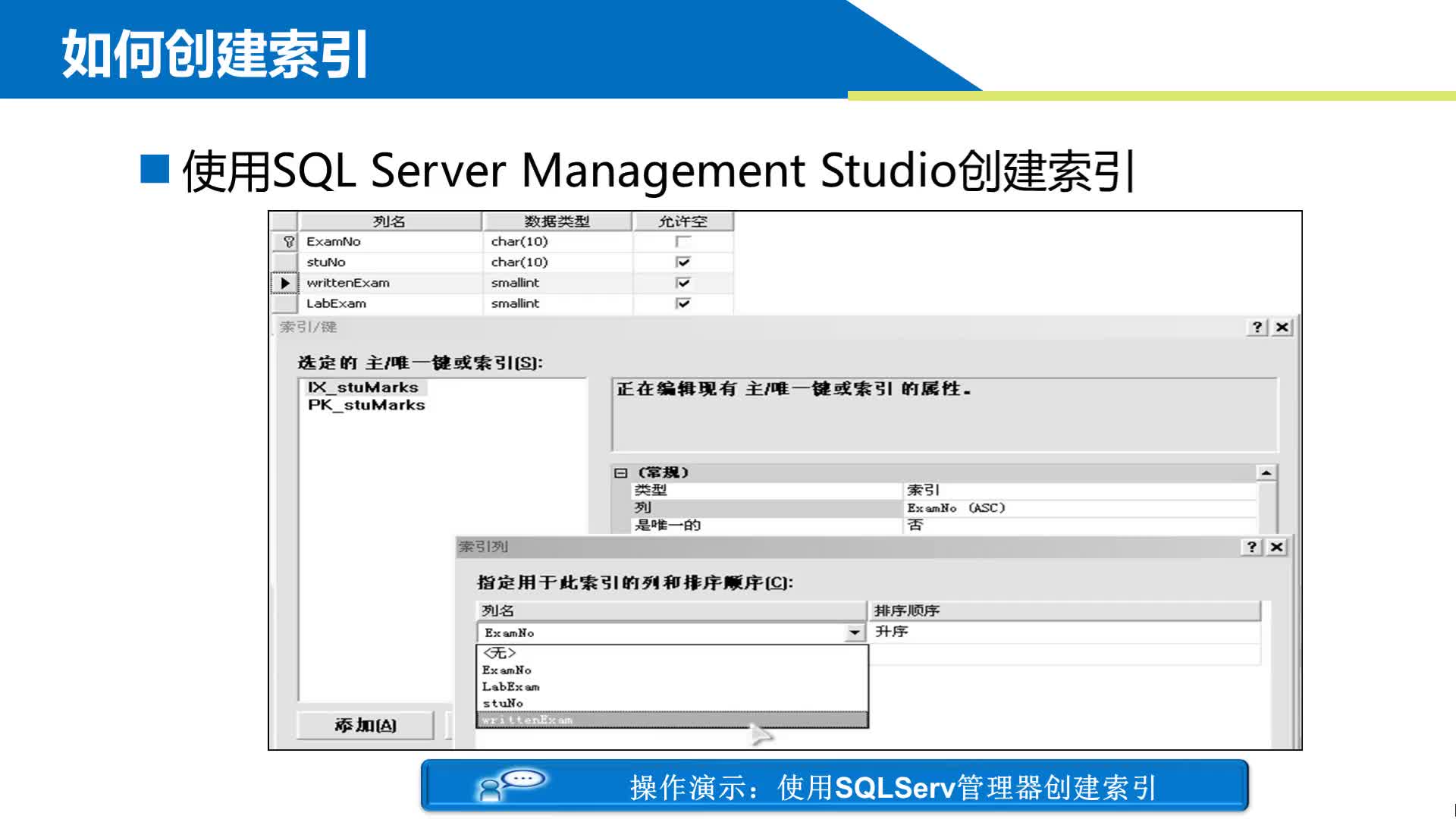This screenshot has height=819, width=1456.
Task: Click the 是唯一的 property row
Action: coord(944,526)
